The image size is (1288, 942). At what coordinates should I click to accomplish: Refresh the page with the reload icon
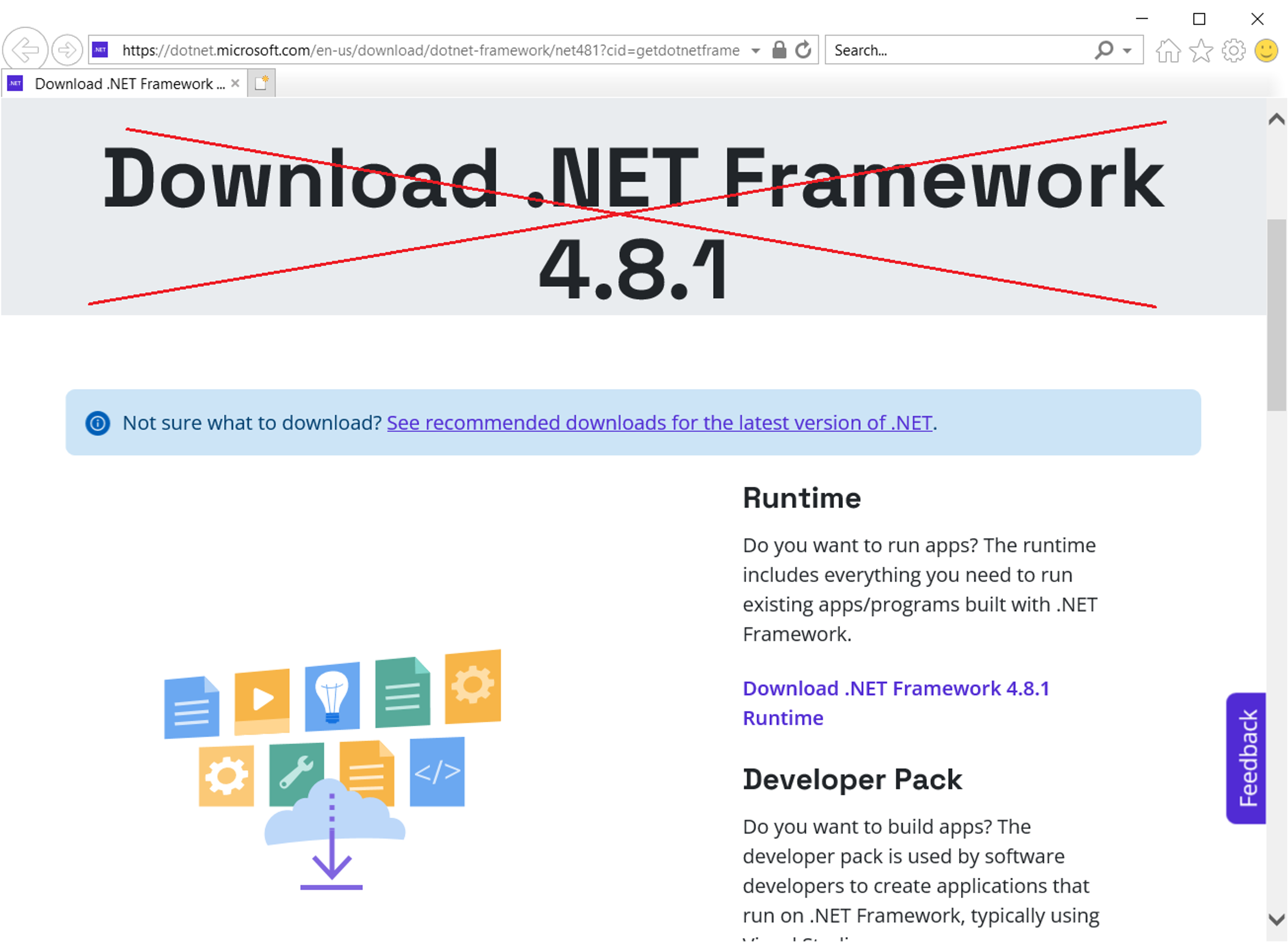(803, 50)
